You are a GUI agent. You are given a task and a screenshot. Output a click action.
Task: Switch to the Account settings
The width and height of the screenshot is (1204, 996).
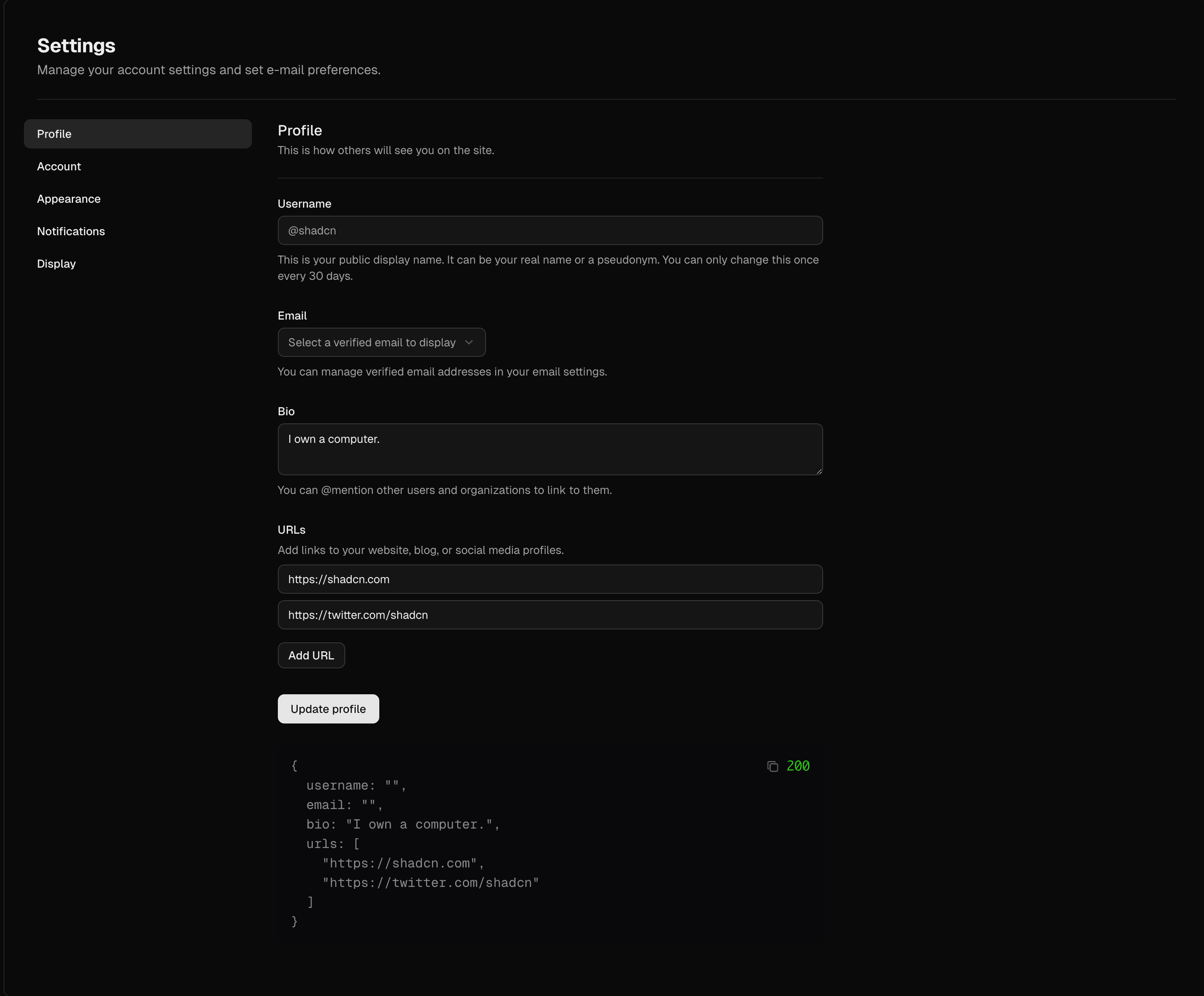tap(59, 167)
